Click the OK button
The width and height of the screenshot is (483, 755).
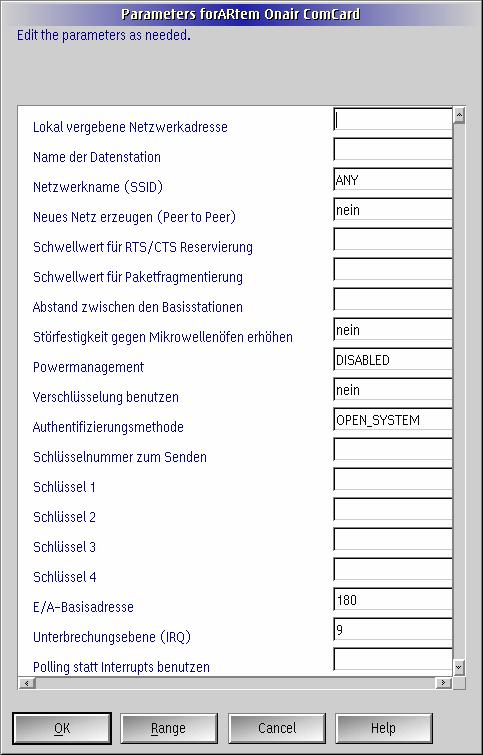coord(62,728)
